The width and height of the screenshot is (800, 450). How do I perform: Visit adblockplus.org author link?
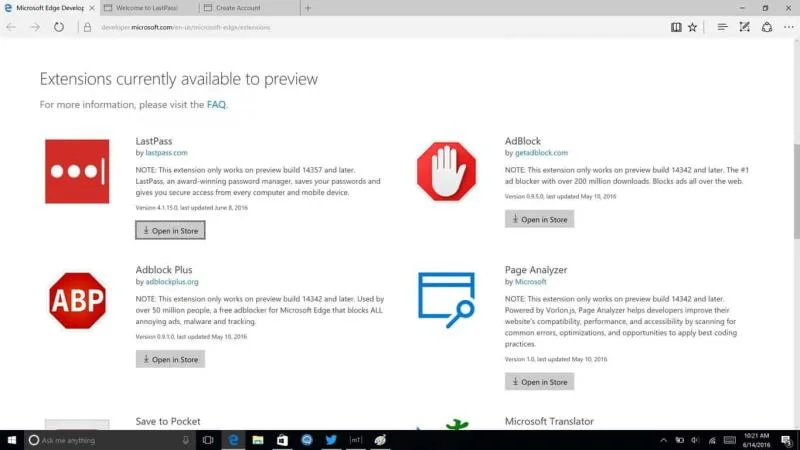pos(172,282)
